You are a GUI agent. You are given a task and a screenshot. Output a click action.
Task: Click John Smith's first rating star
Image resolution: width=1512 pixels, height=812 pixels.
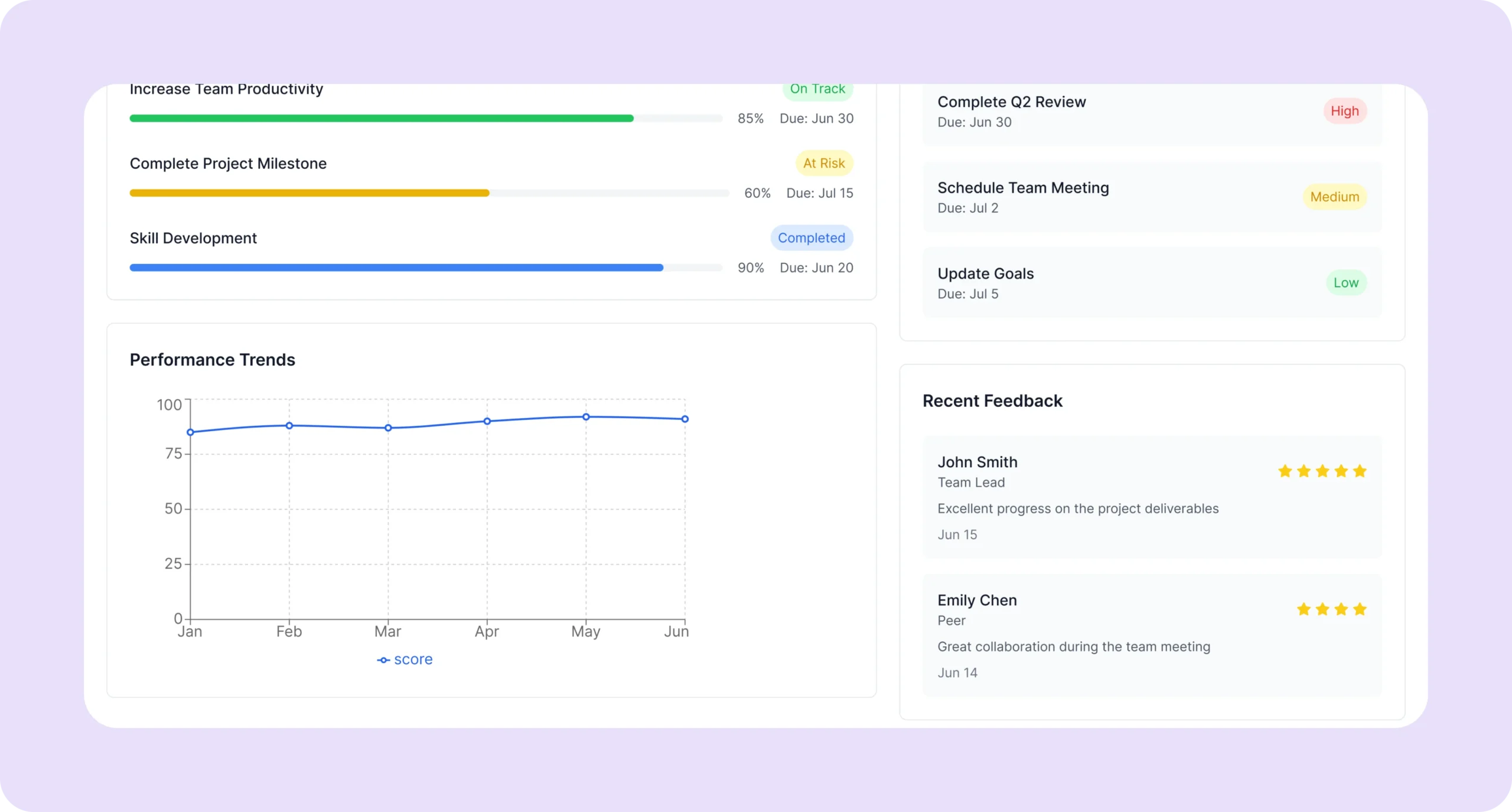(1285, 471)
